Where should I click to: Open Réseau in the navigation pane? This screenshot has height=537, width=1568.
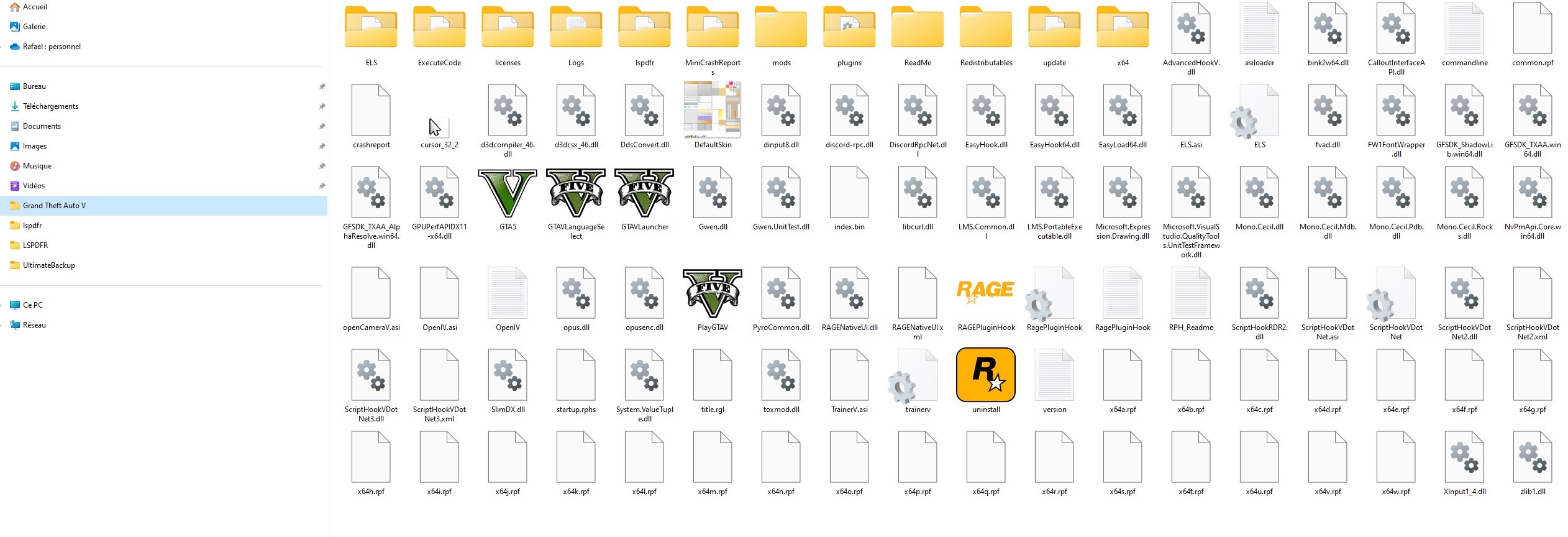[34, 325]
